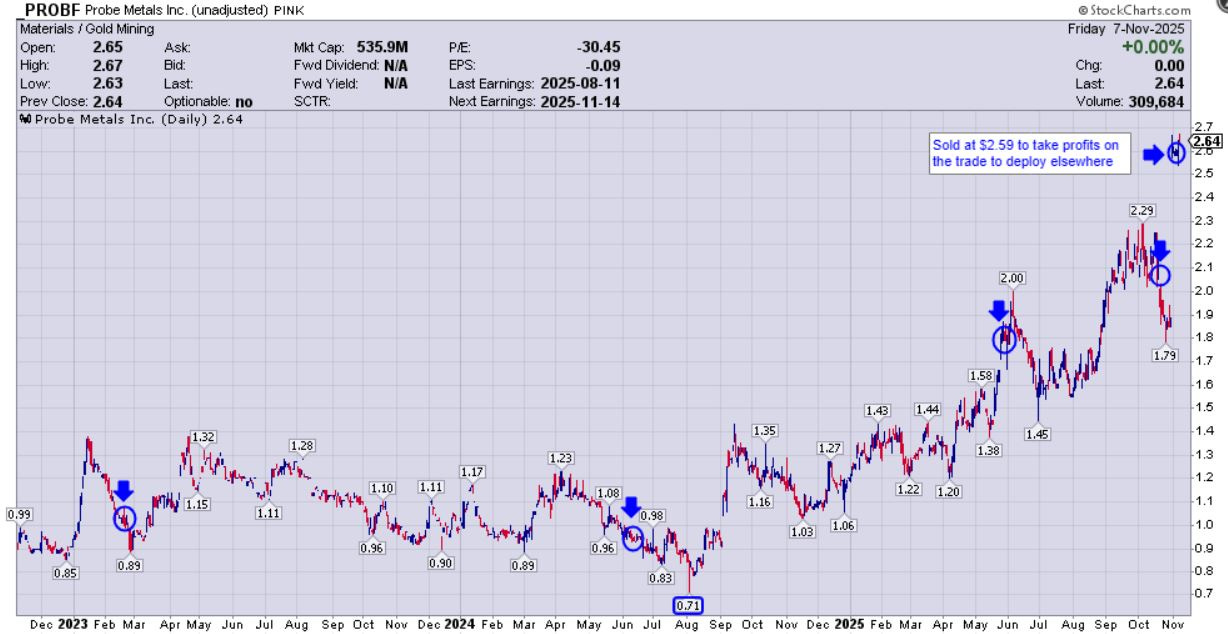This screenshot has width=1228, height=634.
Task: Click the 1.15 price label
Action: (x=196, y=504)
